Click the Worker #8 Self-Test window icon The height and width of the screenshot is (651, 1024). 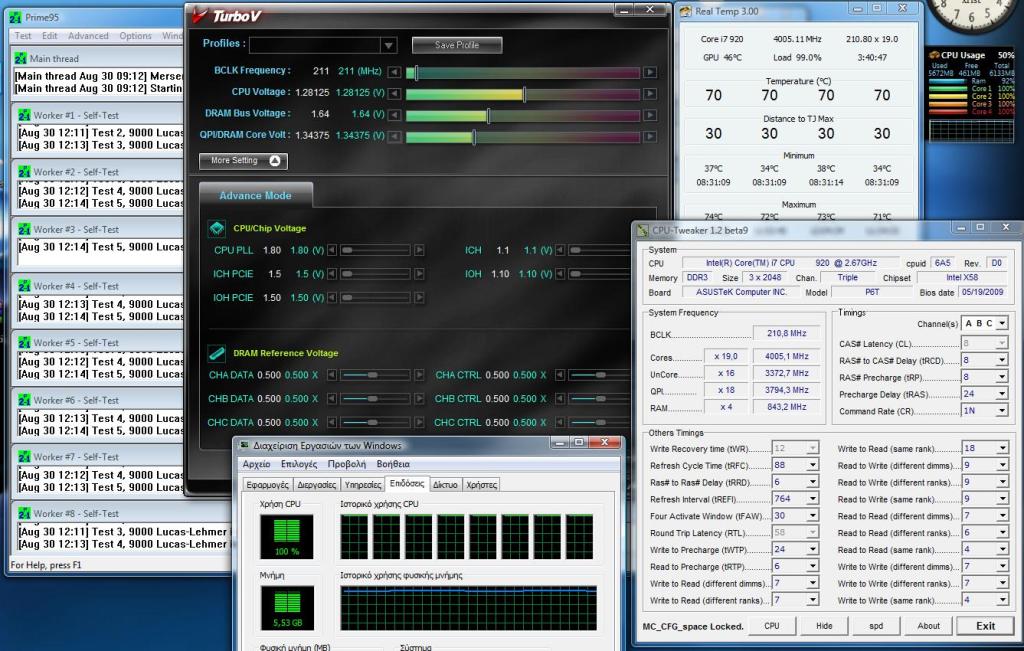[x=24, y=513]
